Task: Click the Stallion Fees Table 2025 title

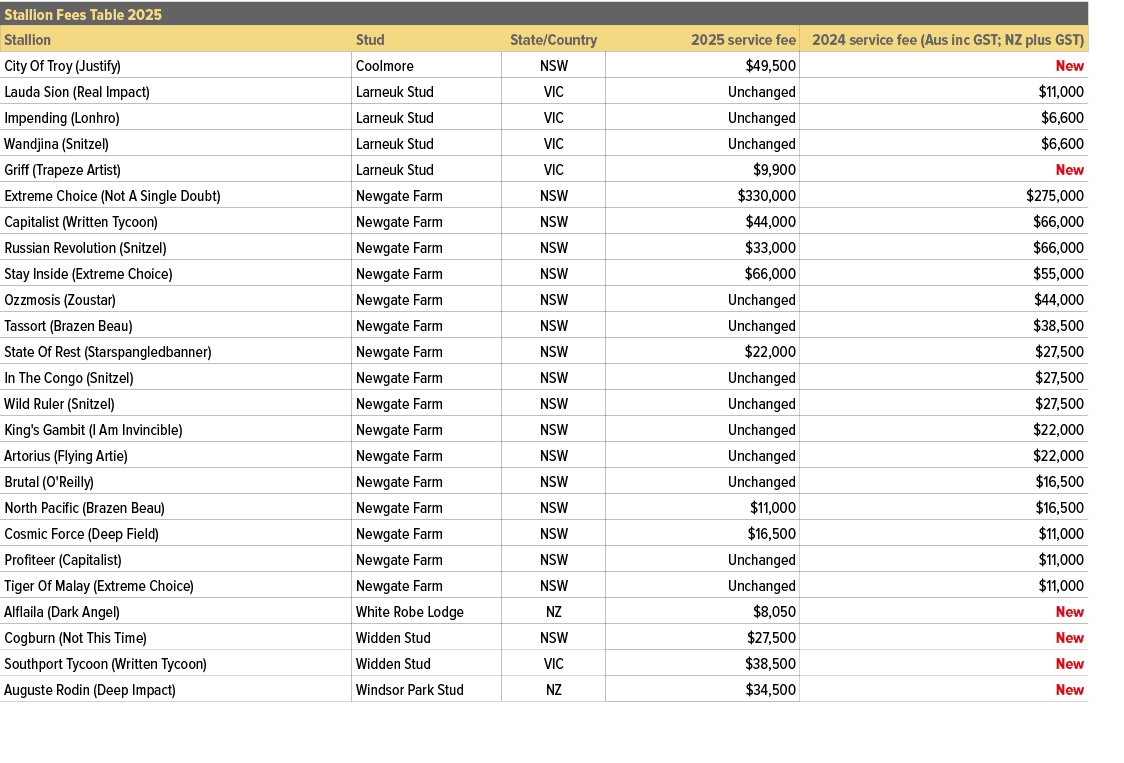Action: pos(83,15)
